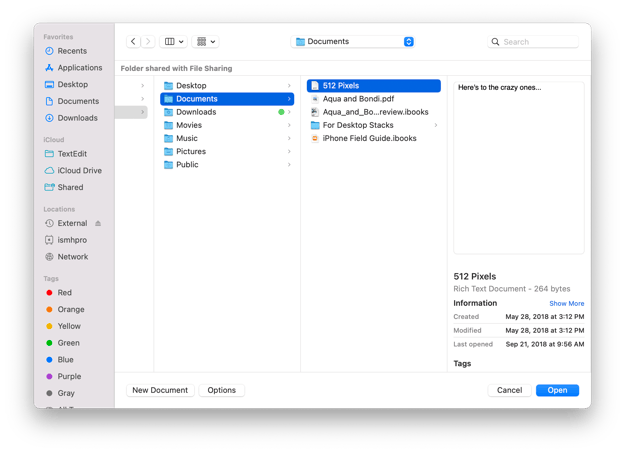This screenshot has height=453, width=625.
Task: Filter by the Orange tag
Action: 66,309
